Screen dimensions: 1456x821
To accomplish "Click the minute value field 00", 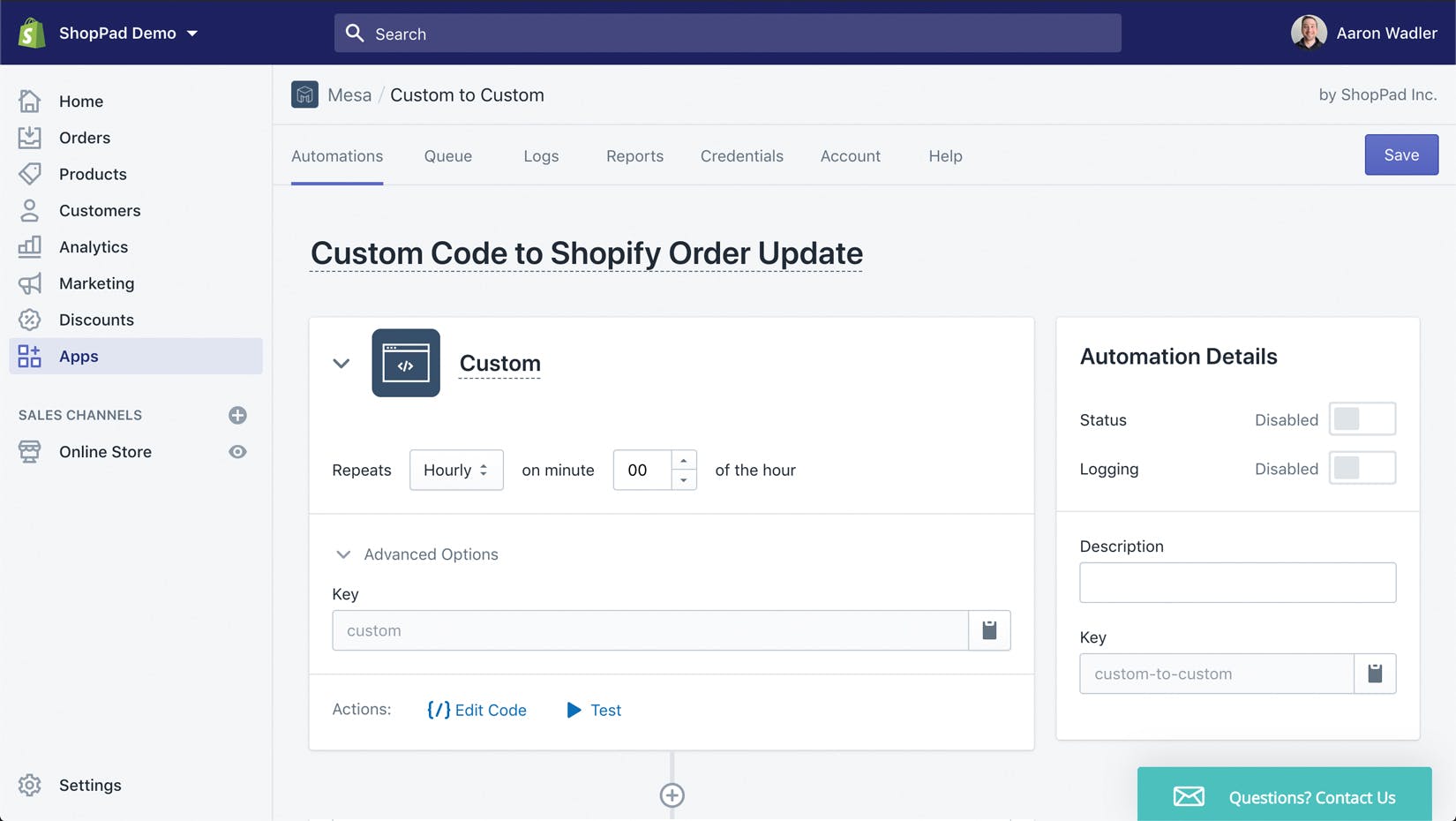I will [x=642, y=470].
